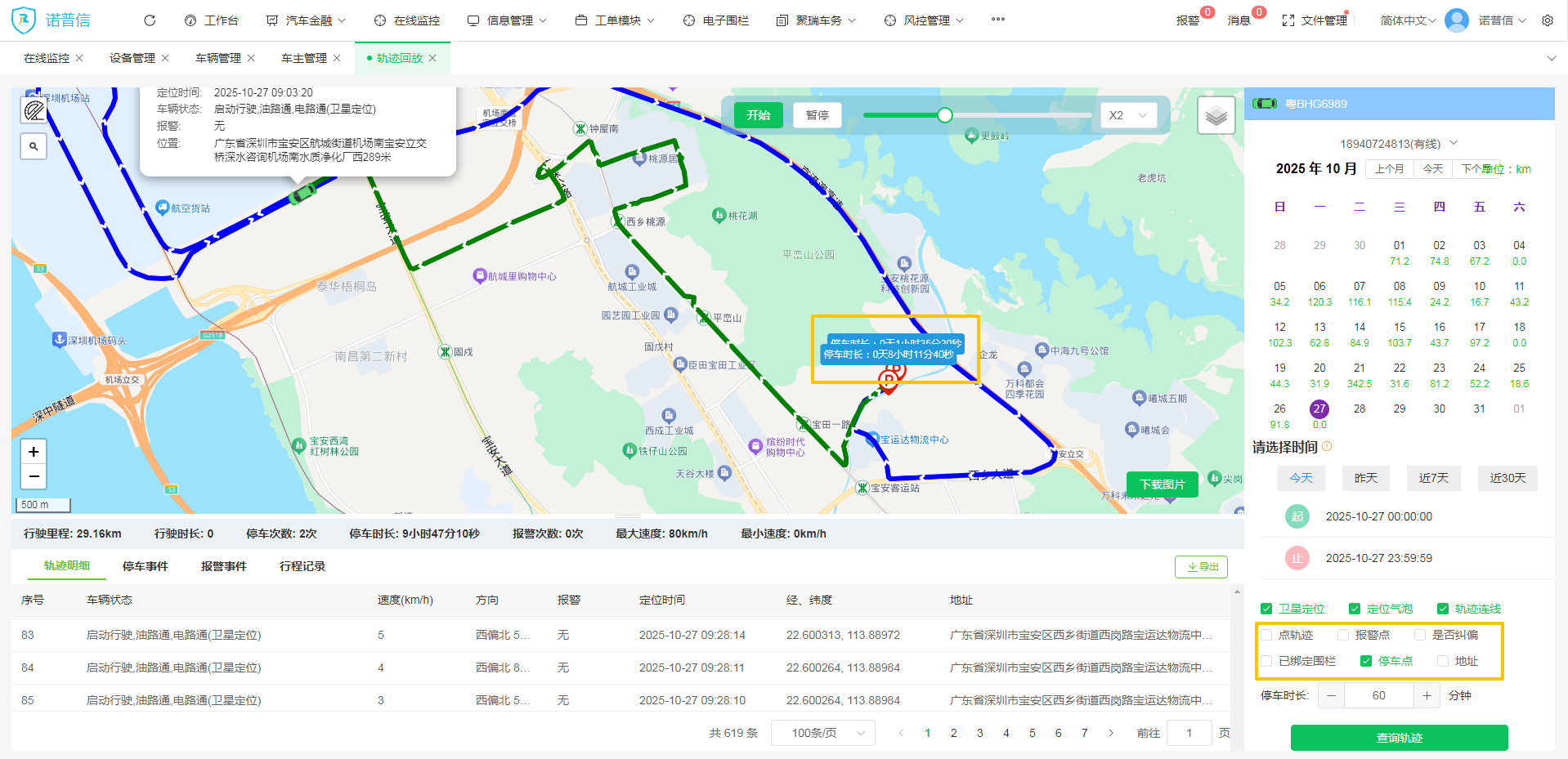1568x759 pixels.
Task: Click the refresh icon in top bar
Action: coord(149,20)
